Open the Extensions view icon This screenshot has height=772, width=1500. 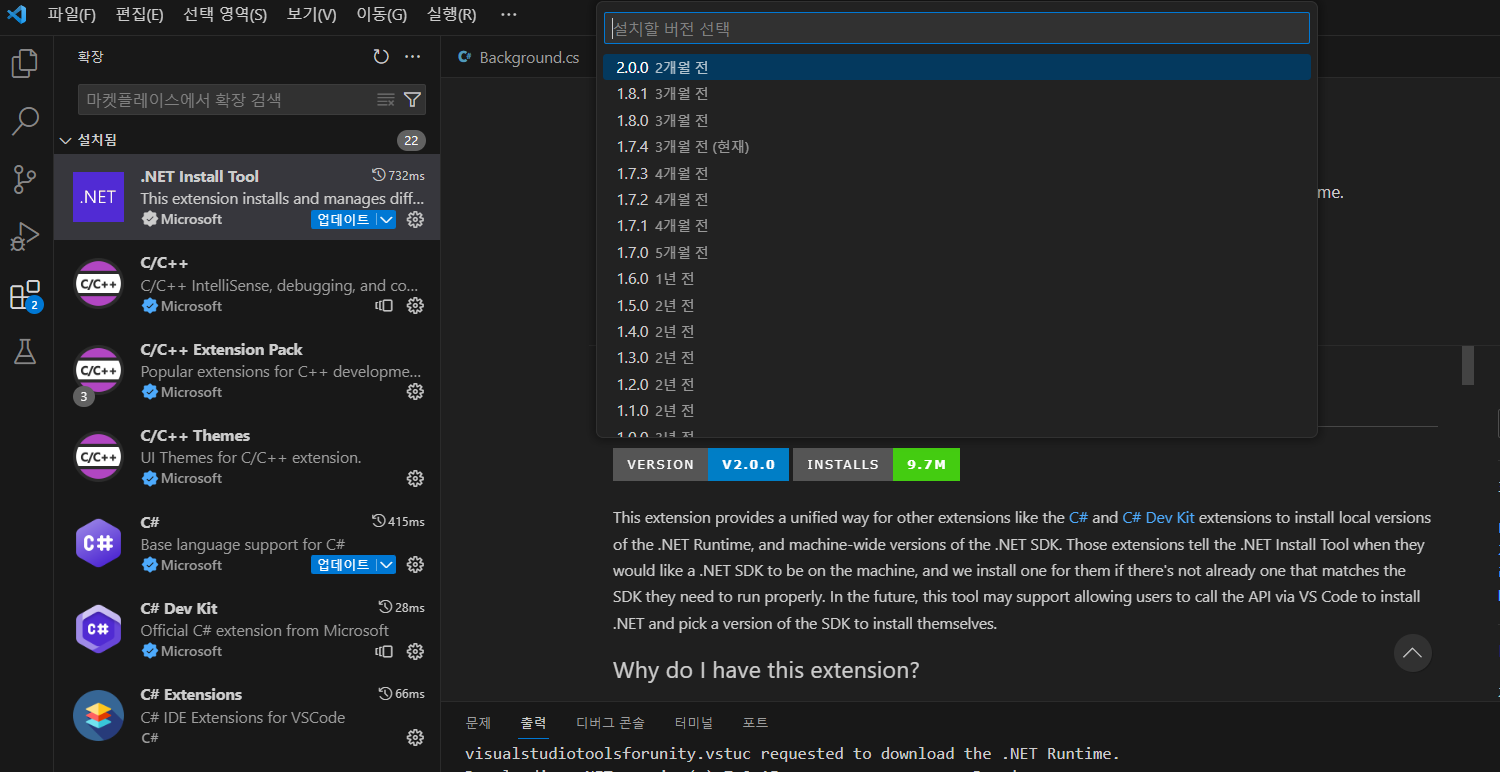click(x=25, y=296)
